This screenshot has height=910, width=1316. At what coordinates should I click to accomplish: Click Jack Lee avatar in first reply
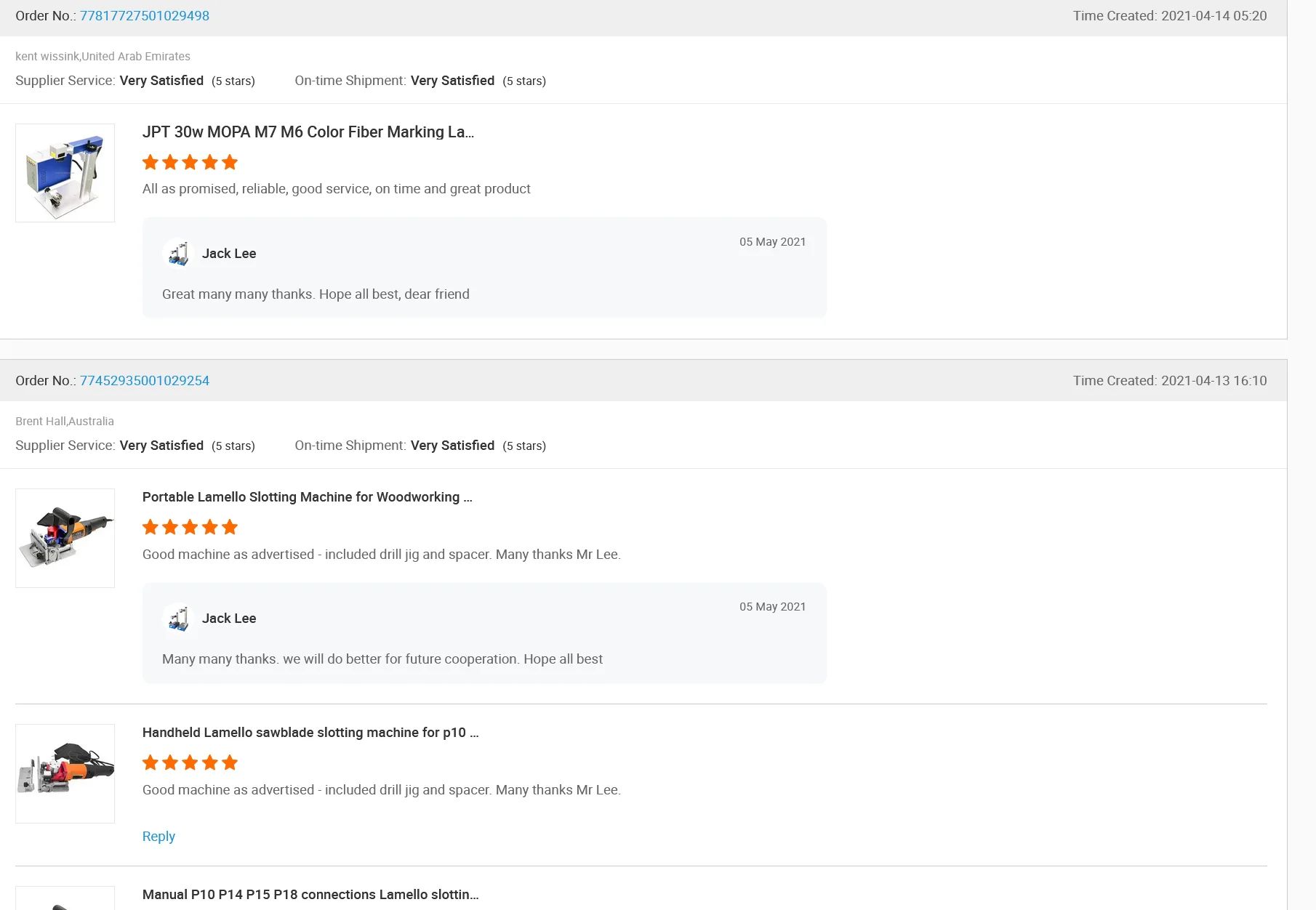point(178,254)
